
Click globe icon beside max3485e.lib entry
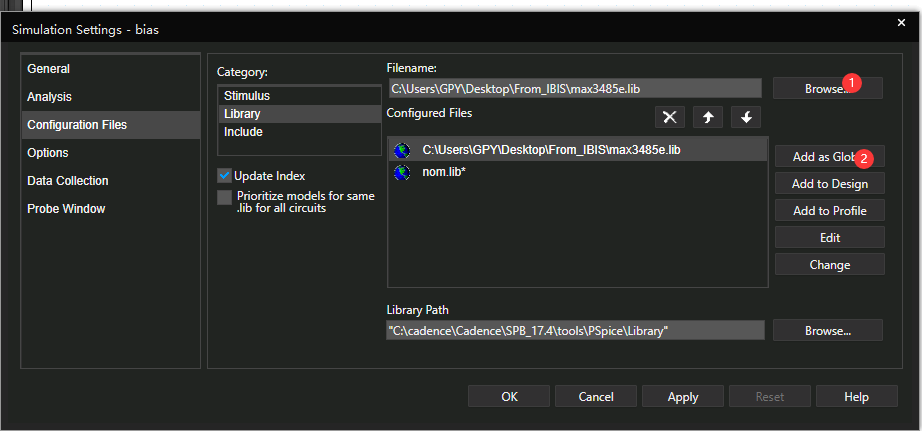[402, 150]
